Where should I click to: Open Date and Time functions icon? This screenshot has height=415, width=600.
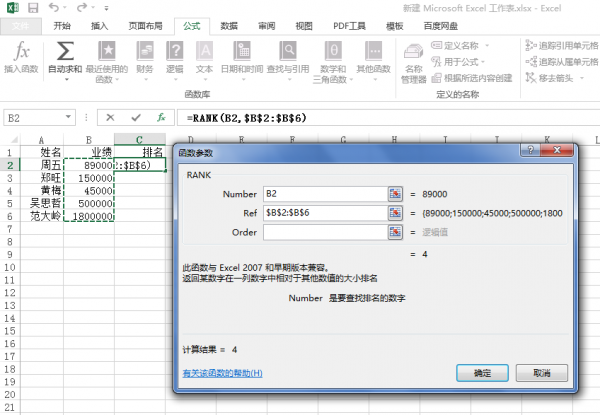point(242,51)
